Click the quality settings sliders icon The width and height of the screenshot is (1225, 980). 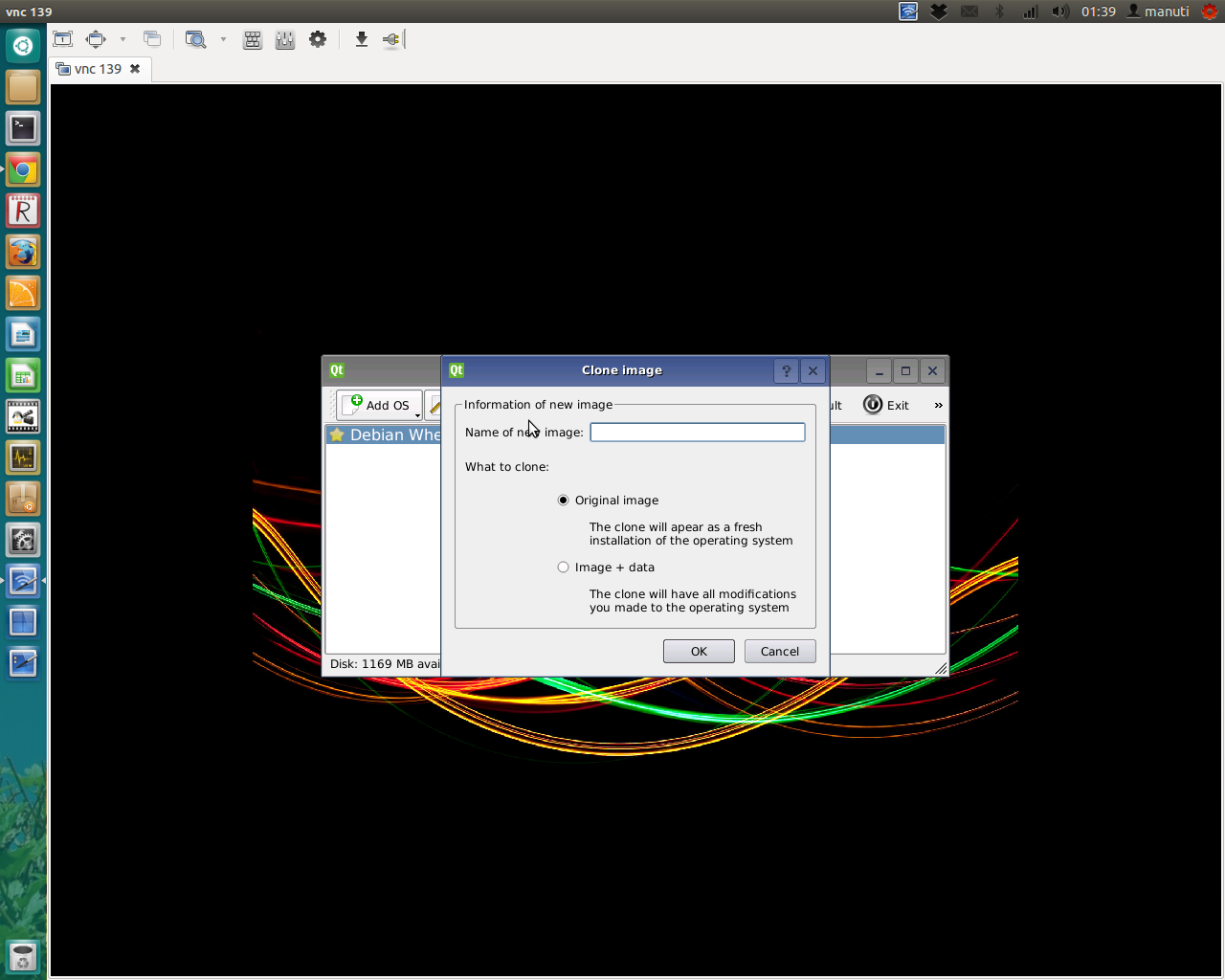click(x=285, y=39)
